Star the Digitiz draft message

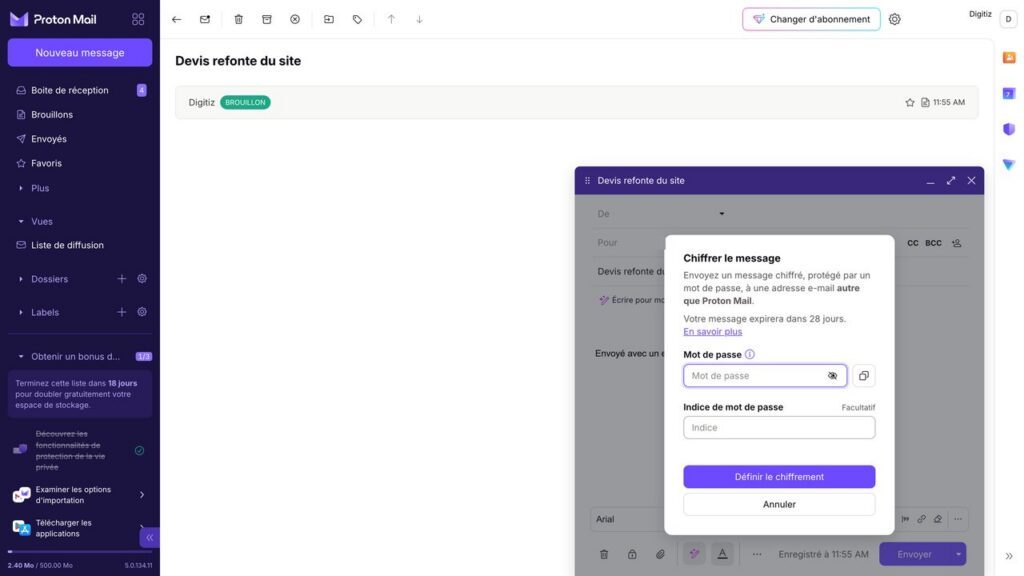coord(910,103)
